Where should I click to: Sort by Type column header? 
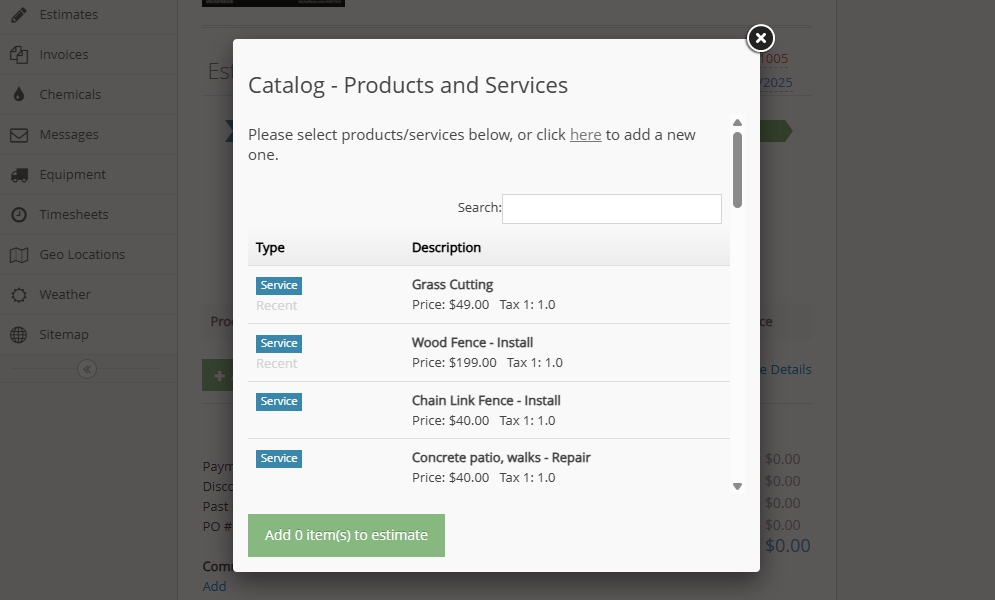[x=270, y=247]
